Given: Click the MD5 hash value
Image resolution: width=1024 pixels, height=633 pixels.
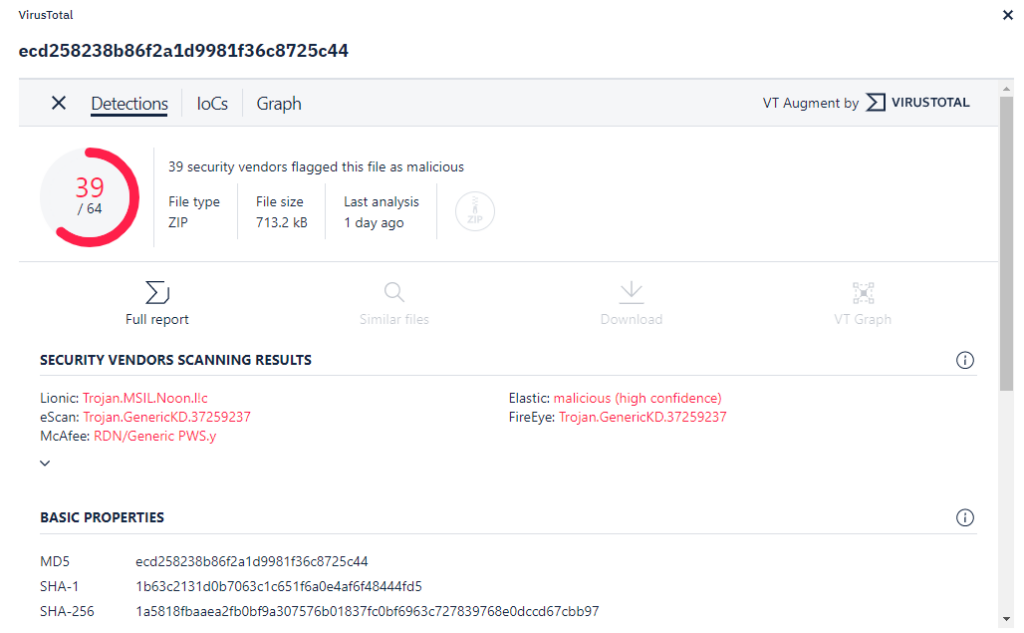Looking at the screenshot, I should pos(251,561).
